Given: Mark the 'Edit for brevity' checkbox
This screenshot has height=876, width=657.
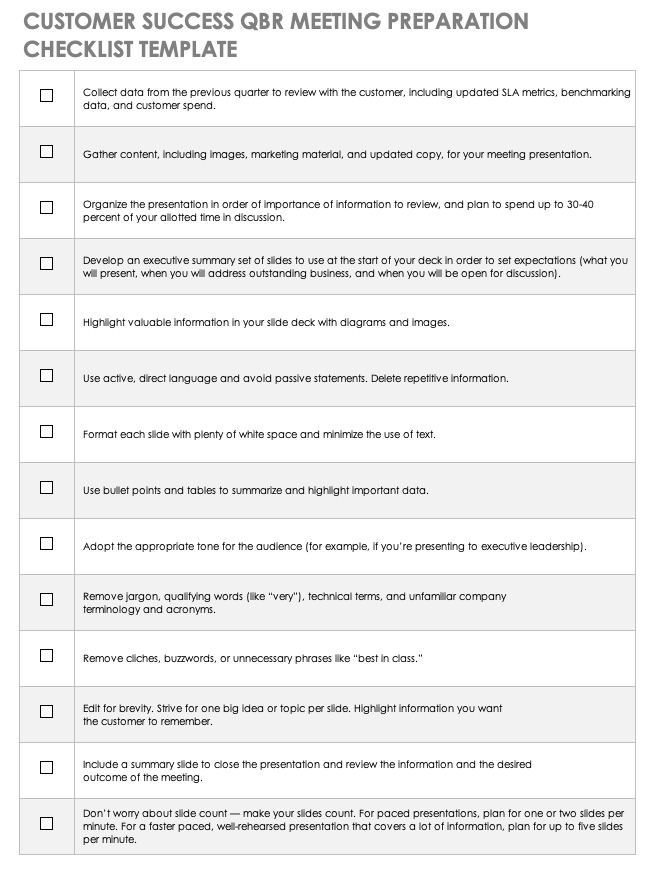Looking at the screenshot, I should [x=46, y=712].
